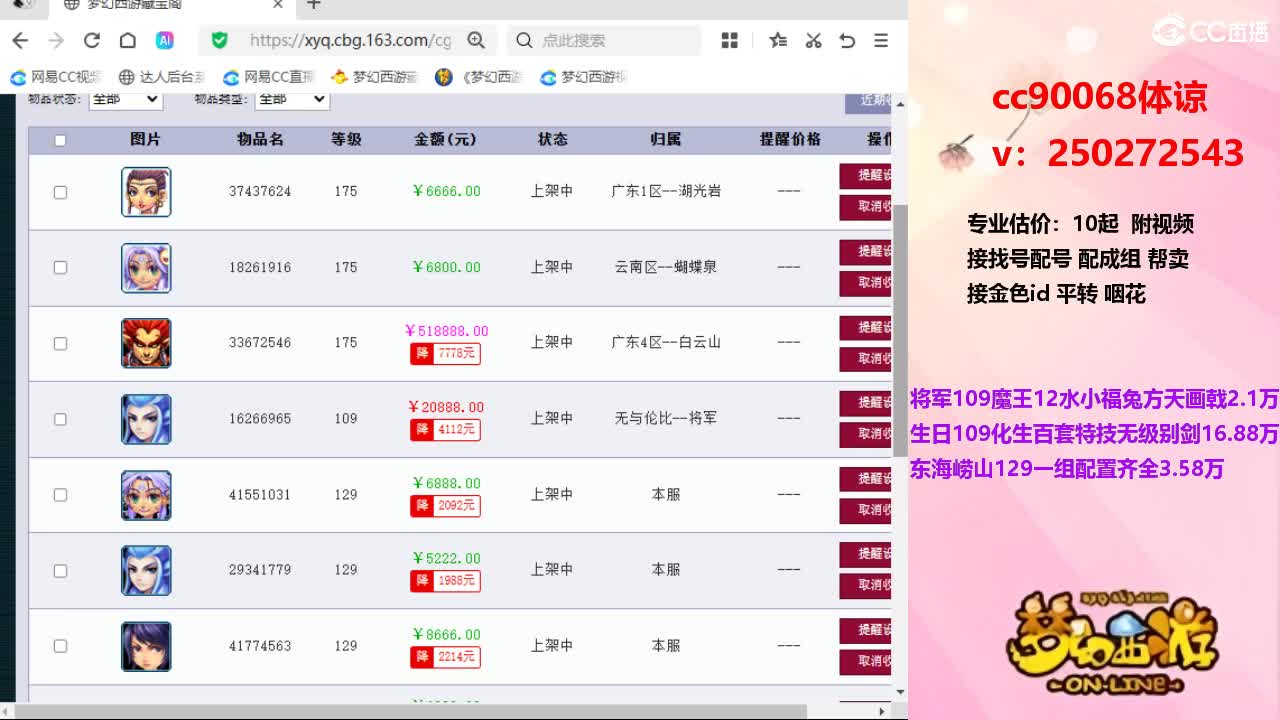Image resolution: width=1280 pixels, height=720 pixels.
Task: Click the 提醒设 button for item 37437624
Action: point(865,175)
